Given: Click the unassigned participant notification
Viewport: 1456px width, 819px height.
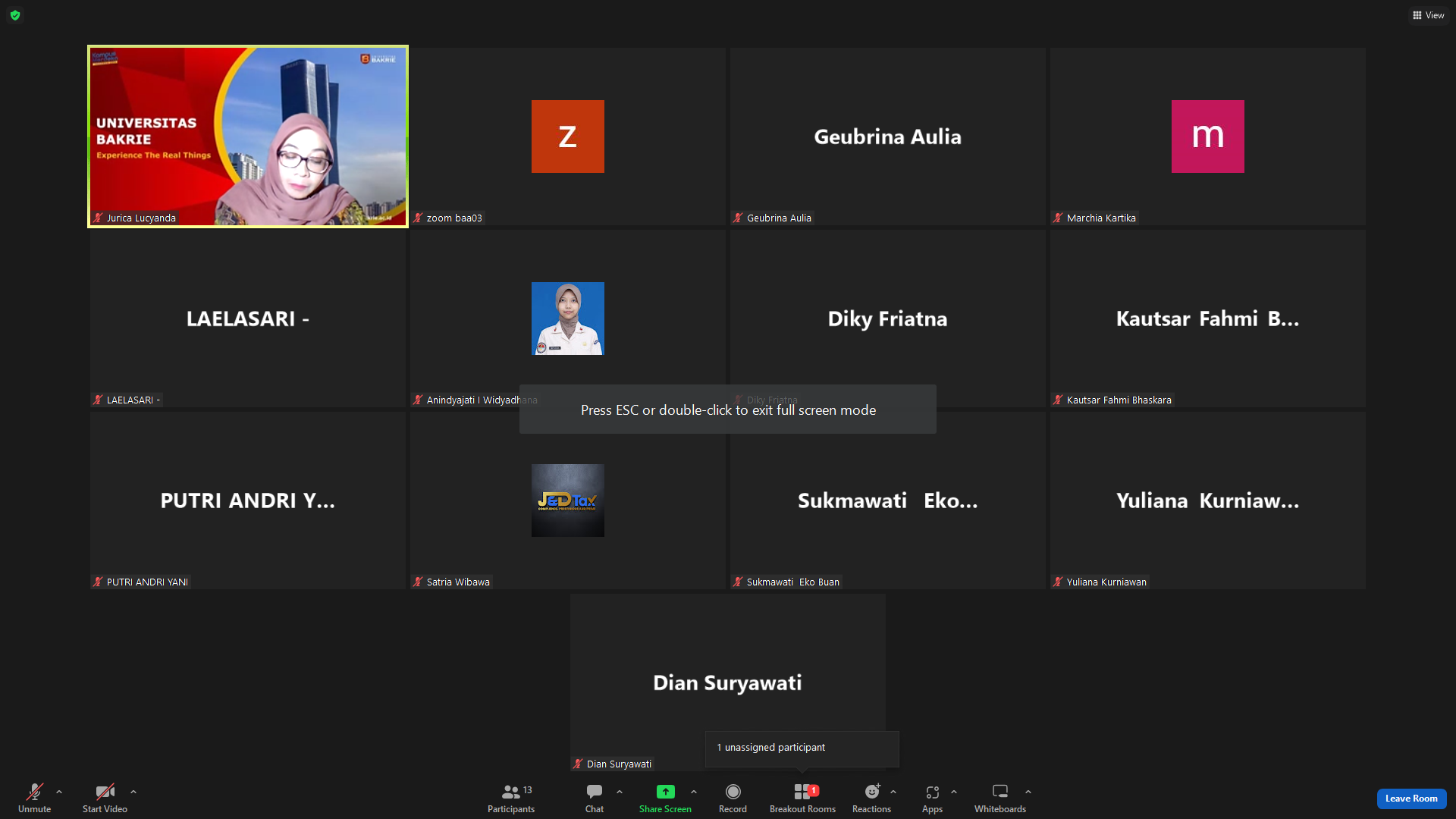Looking at the screenshot, I should [x=802, y=748].
